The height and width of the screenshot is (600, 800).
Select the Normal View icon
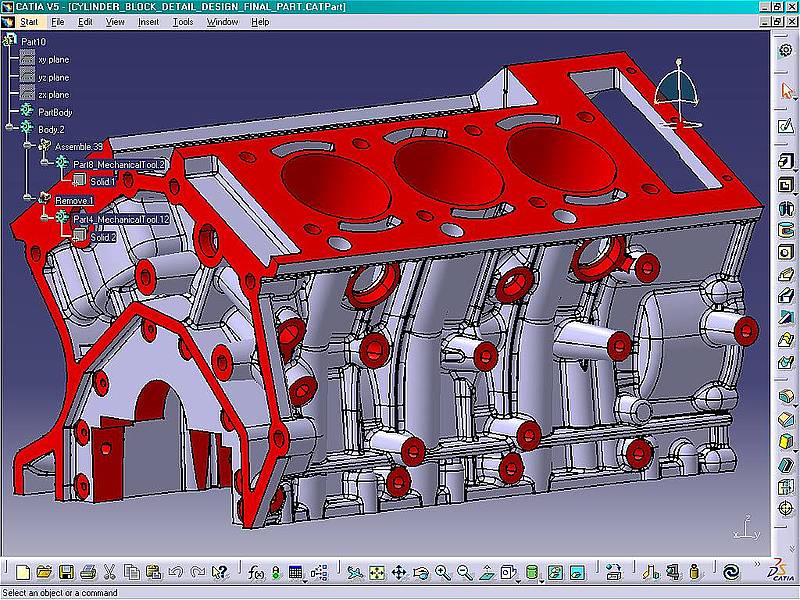tap(487, 573)
